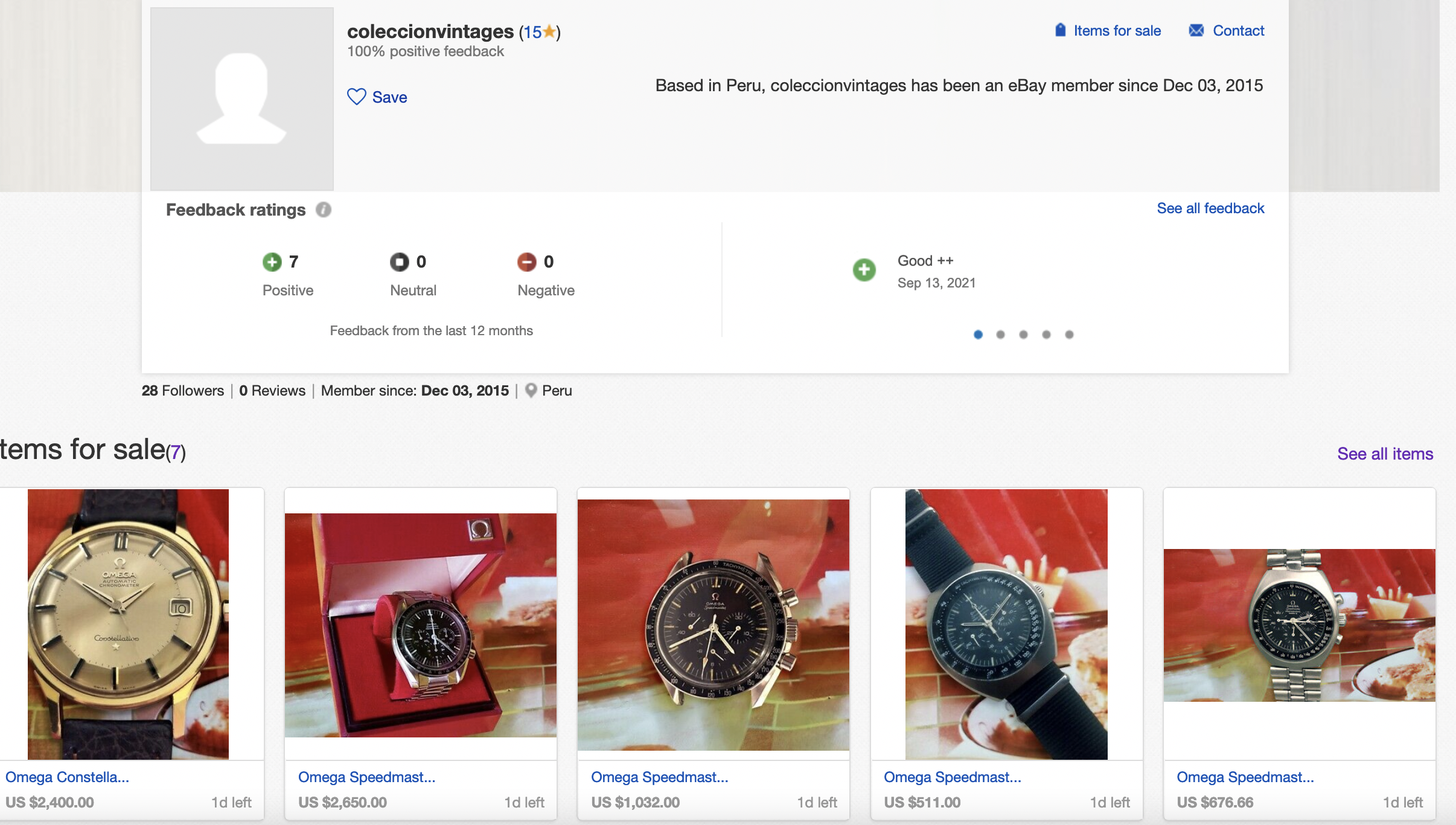Viewport: 1456px width, 825px height.
Task: Select the second feedback carousel dot
Action: click(1000, 335)
